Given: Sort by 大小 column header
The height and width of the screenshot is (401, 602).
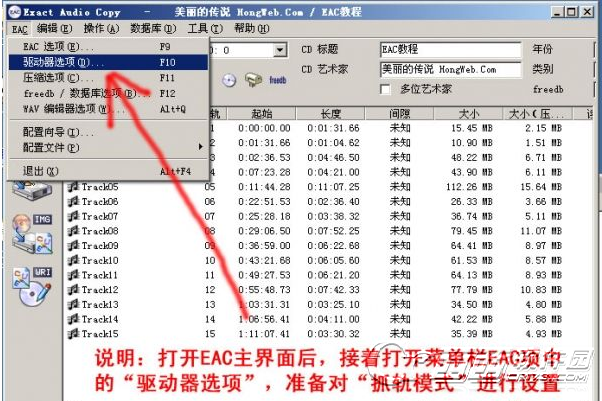Looking at the screenshot, I should (x=468, y=114).
